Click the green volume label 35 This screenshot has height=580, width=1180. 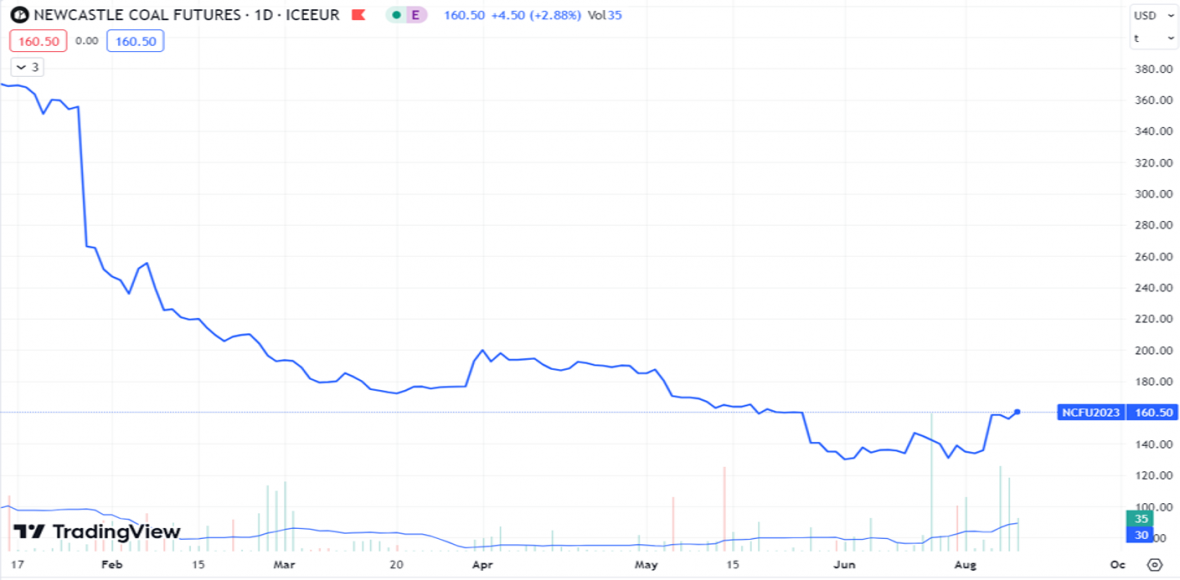[x=1142, y=519]
